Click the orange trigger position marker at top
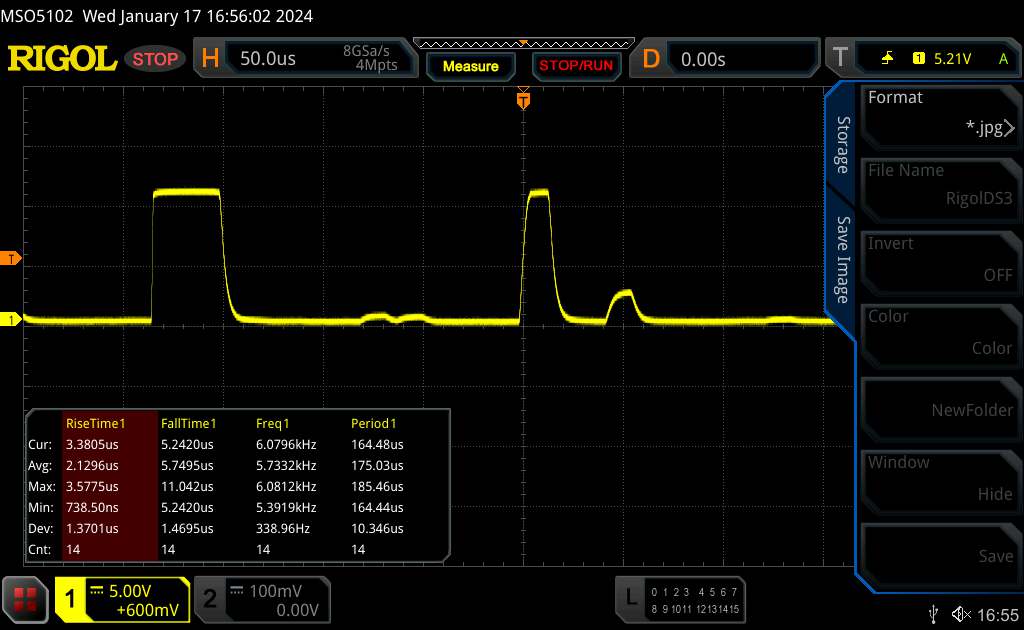This screenshot has width=1024, height=630. coord(522,100)
